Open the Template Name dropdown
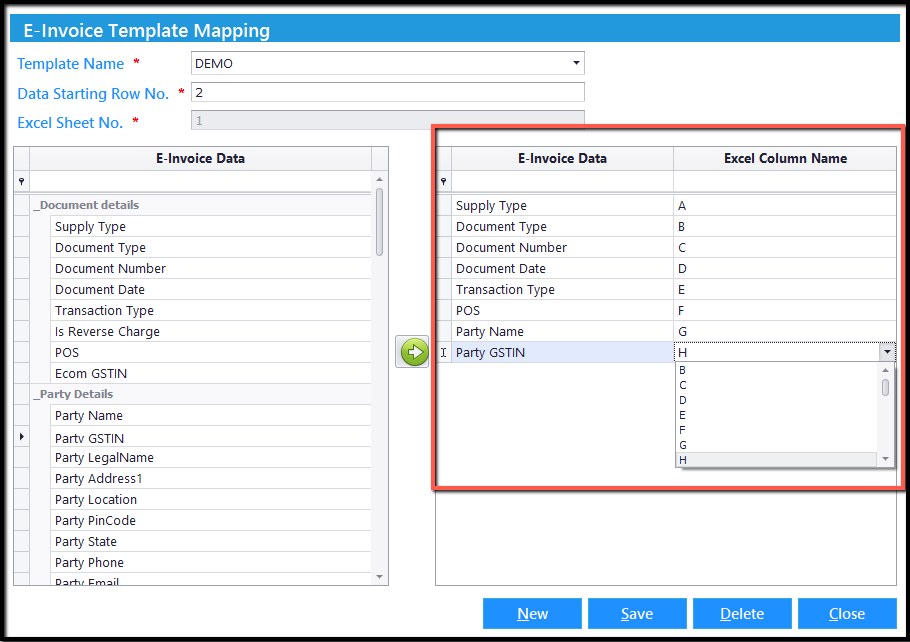910x642 pixels. (576, 64)
